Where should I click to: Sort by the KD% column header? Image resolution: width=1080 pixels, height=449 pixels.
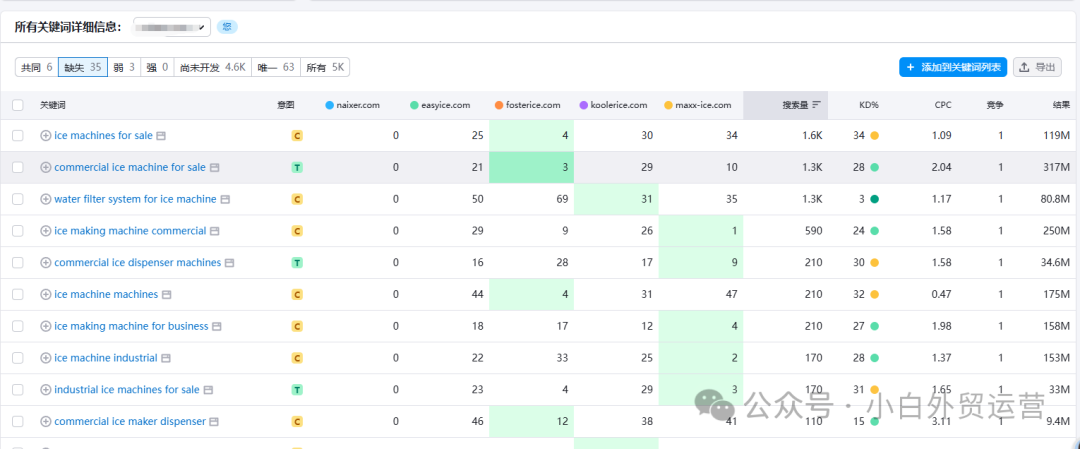[x=869, y=105]
